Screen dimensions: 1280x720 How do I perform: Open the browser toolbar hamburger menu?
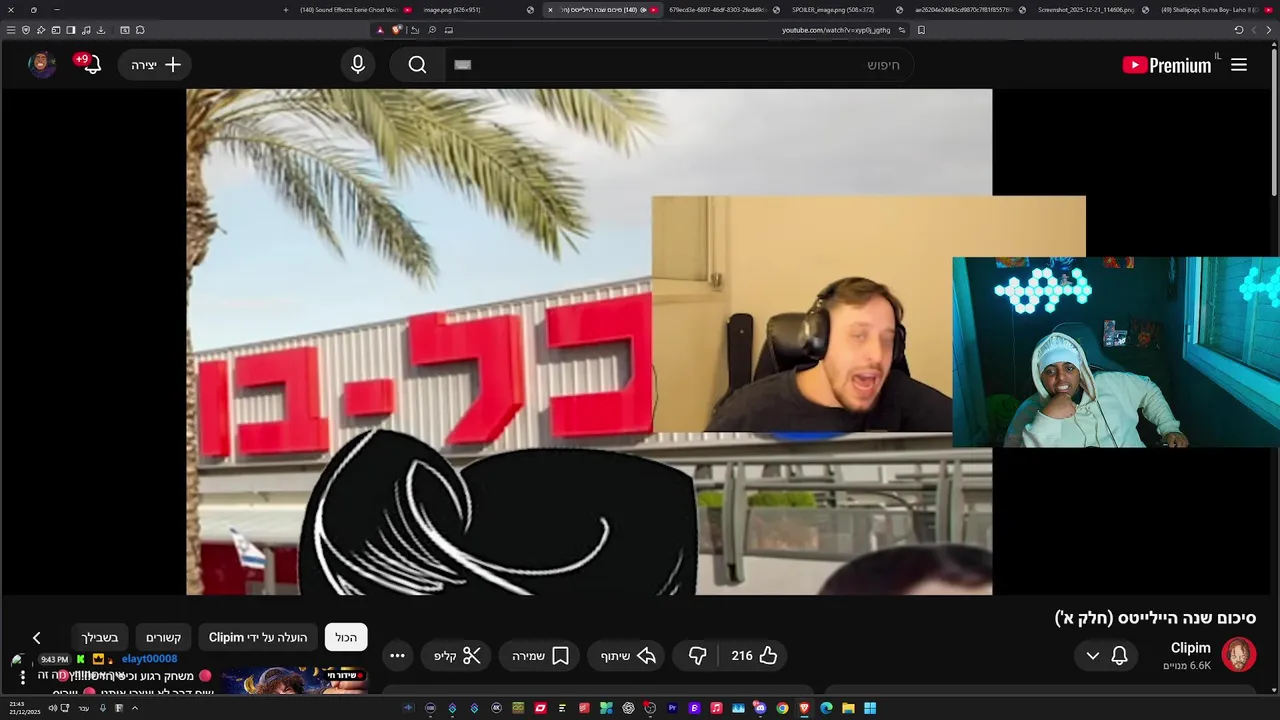click(11, 30)
